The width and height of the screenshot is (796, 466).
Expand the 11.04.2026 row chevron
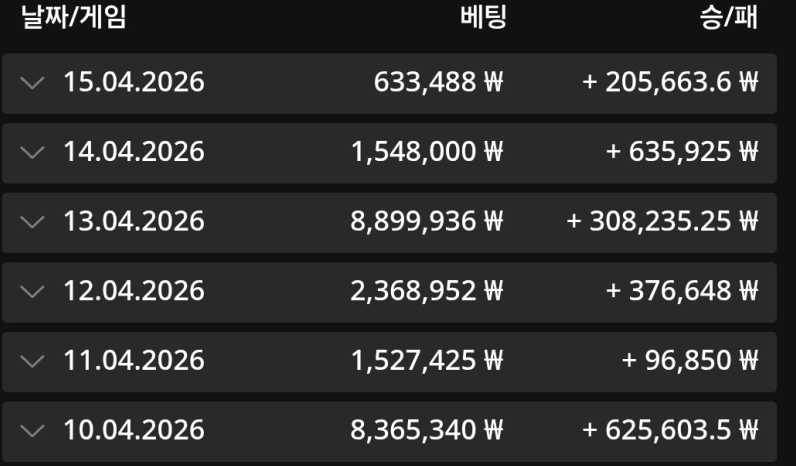32,360
